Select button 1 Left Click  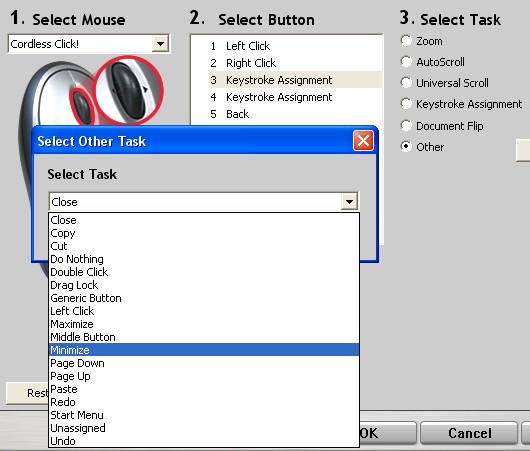295,46
